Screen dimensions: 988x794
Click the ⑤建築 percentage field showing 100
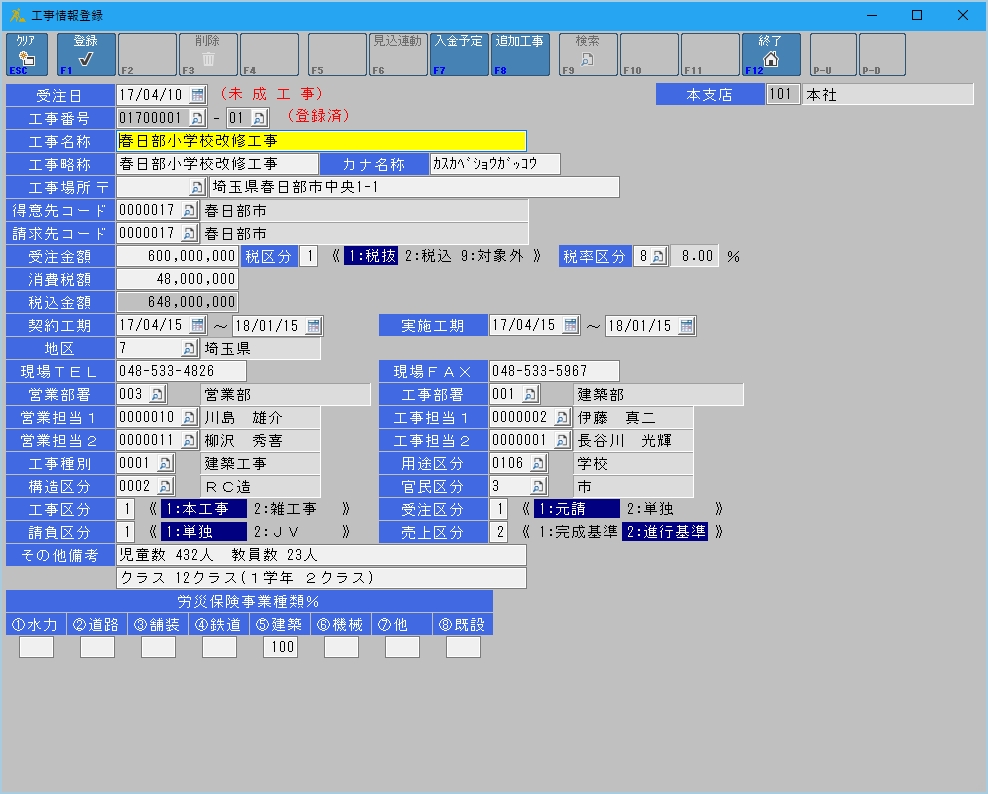(x=280, y=647)
